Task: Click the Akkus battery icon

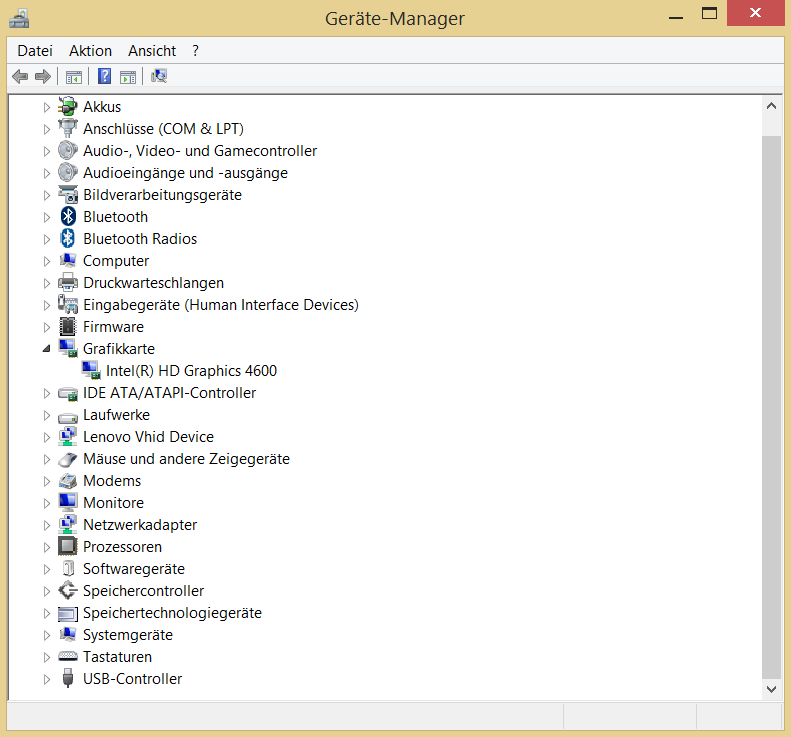Action: (68, 106)
